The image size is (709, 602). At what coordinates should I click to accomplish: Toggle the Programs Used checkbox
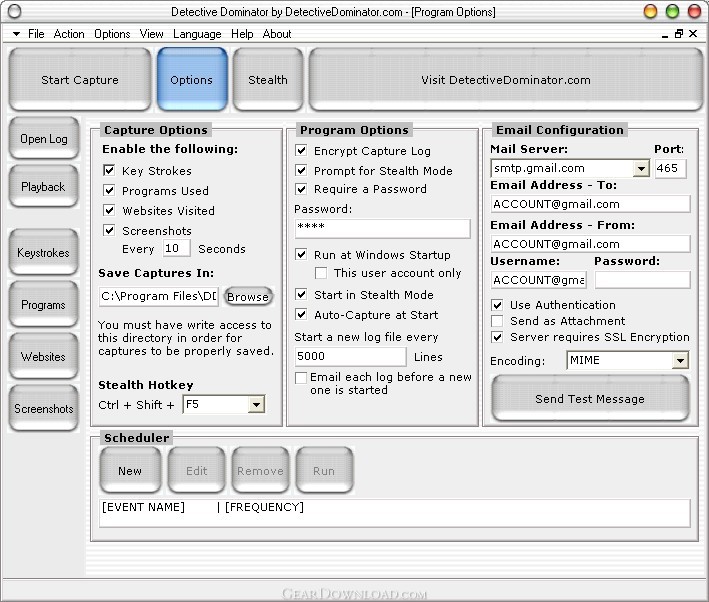(x=109, y=190)
